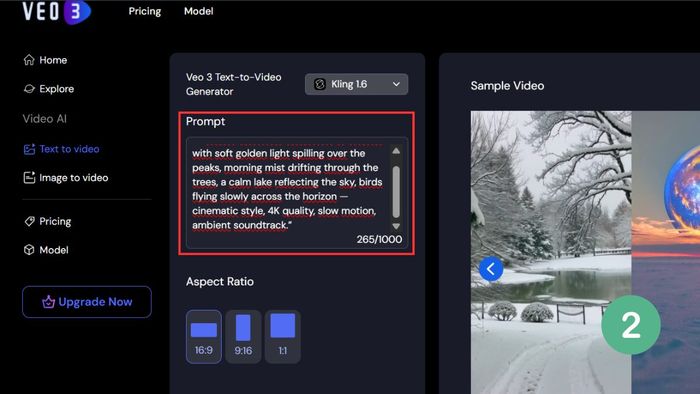Click the prompt box scroll-down arrow
The width and height of the screenshot is (700, 394).
click(396, 226)
